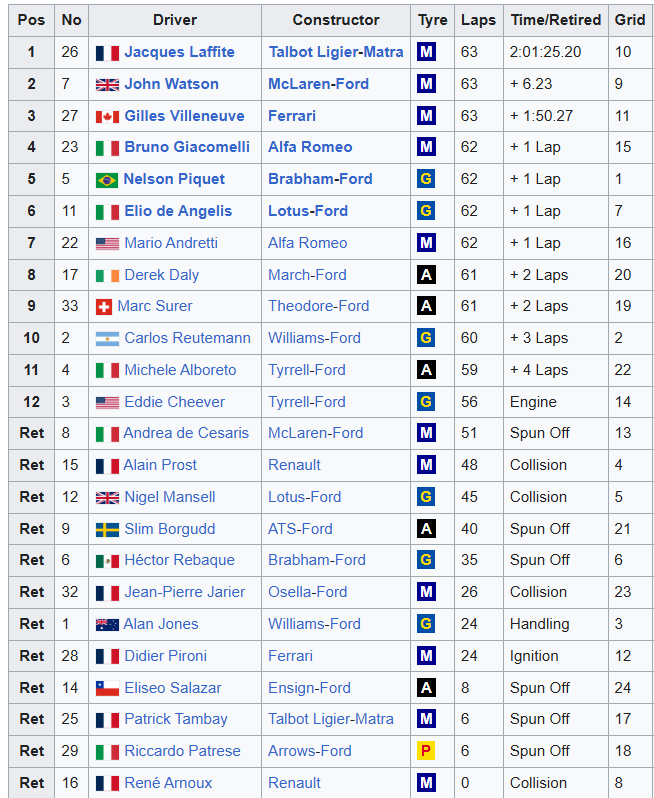Screen dimensions: 654x798
Task: Open the March-Ford constructor link
Action: coord(307,275)
